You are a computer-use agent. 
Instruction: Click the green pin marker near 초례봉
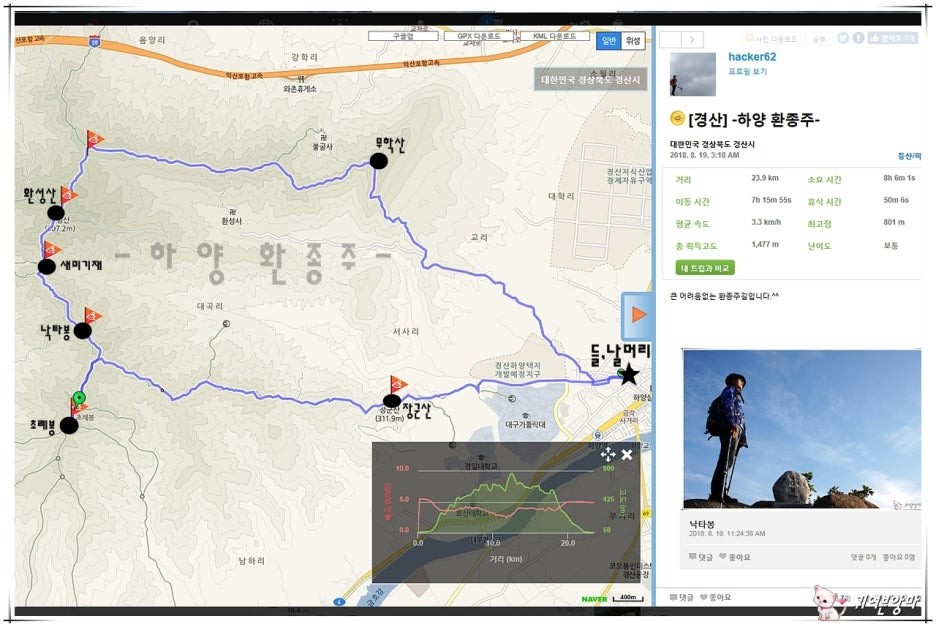coord(79,398)
